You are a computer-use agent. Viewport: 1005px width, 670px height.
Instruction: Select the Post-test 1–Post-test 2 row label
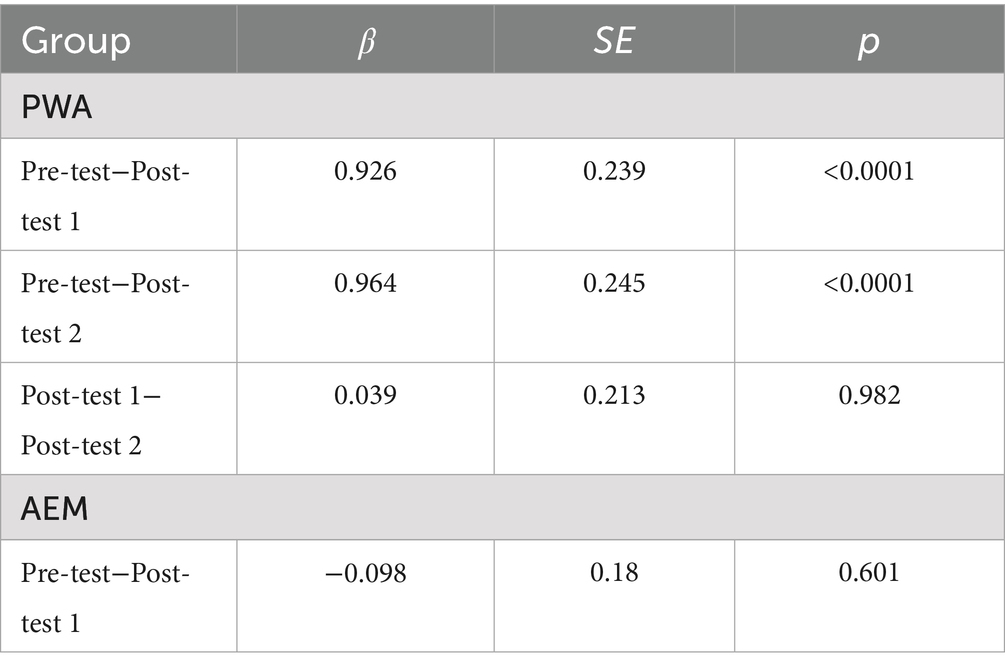(90, 419)
